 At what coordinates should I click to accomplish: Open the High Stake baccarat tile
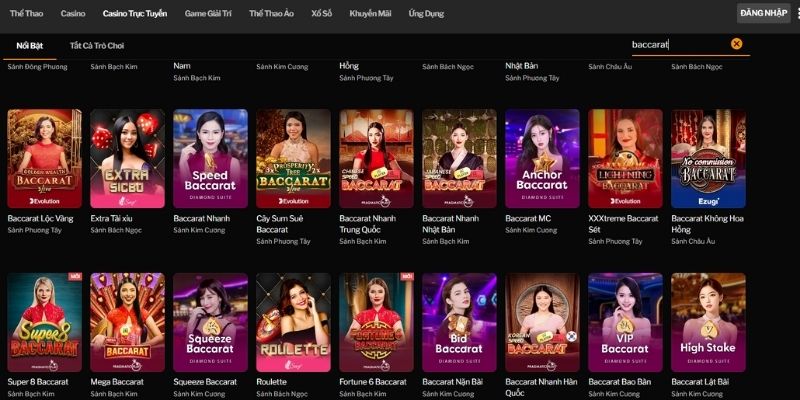pos(708,322)
